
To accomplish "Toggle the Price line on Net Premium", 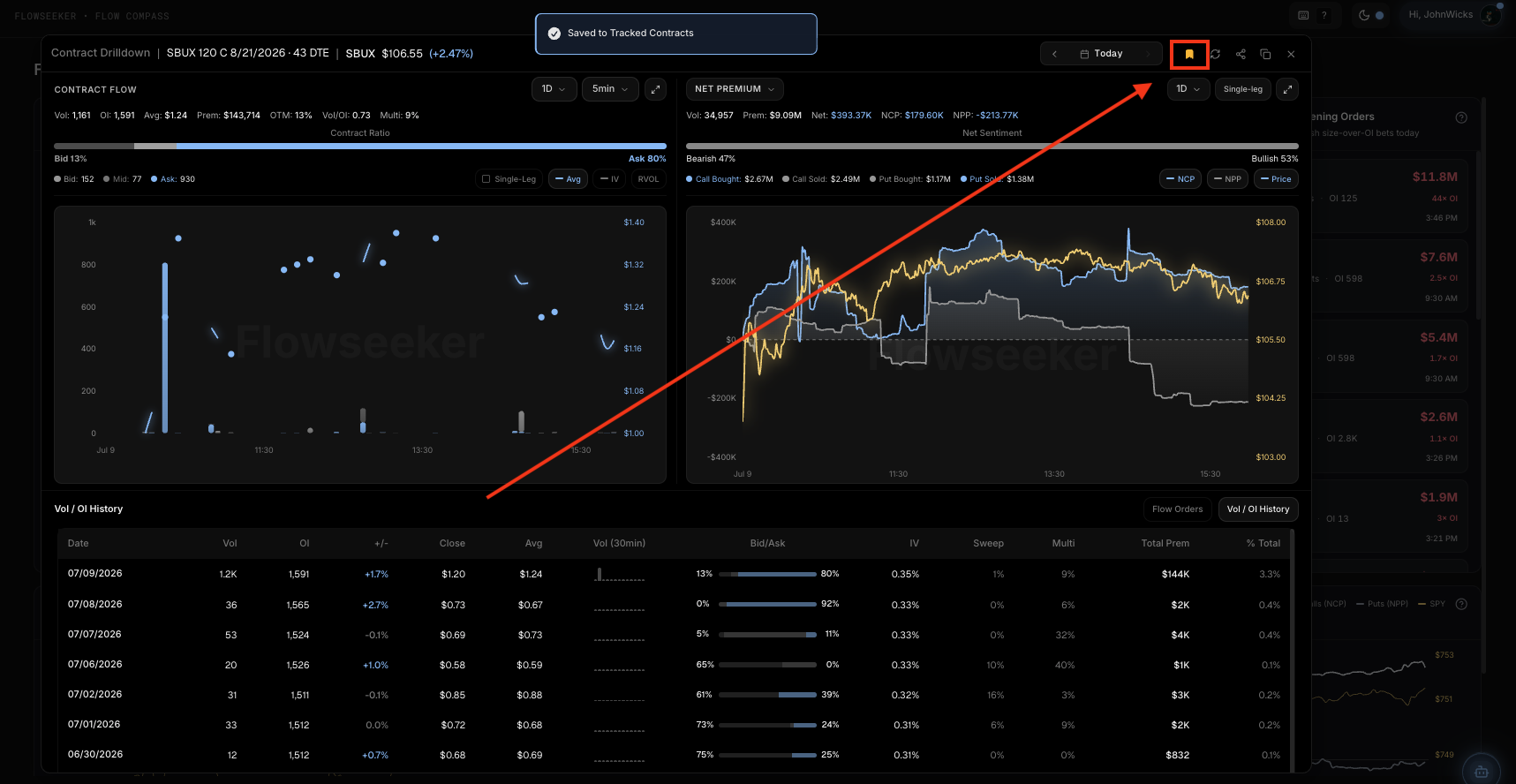I will click(x=1276, y=179).
